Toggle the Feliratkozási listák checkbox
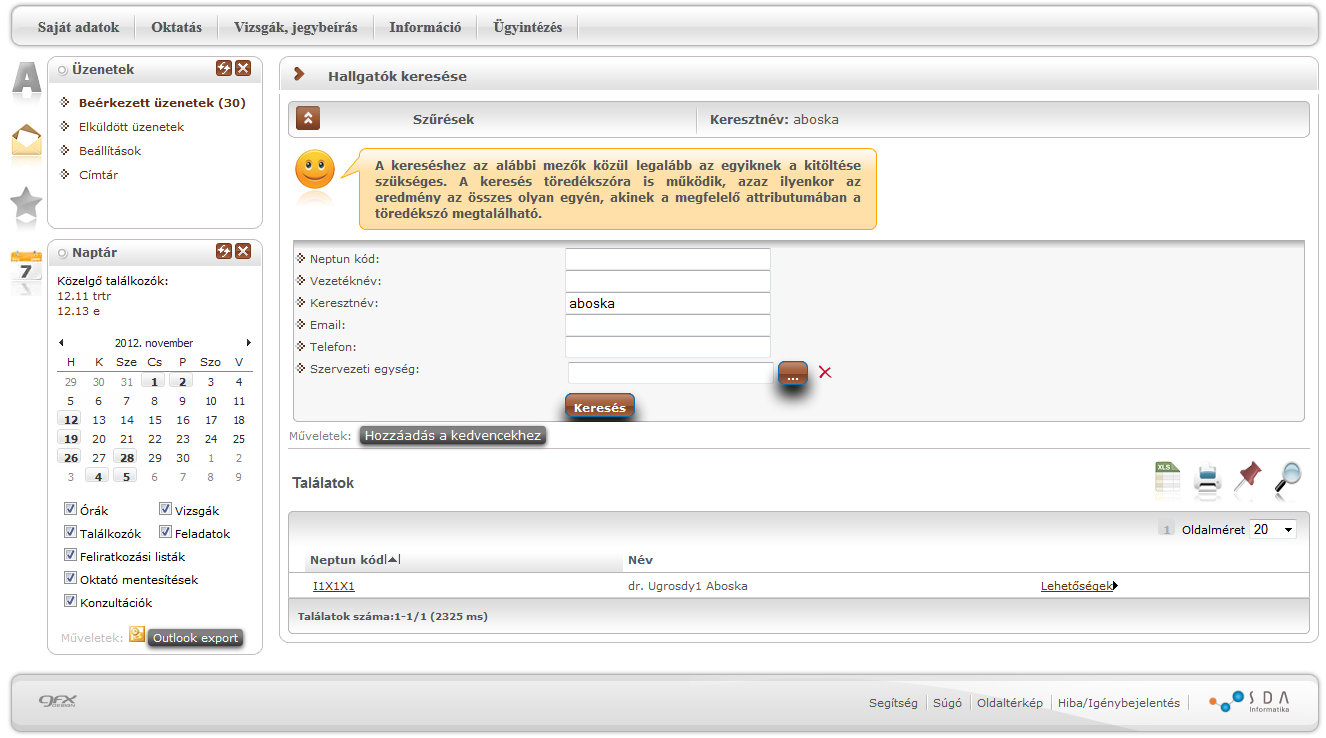Viewport: 1326px width, 738px height. (x=70, y=555)
